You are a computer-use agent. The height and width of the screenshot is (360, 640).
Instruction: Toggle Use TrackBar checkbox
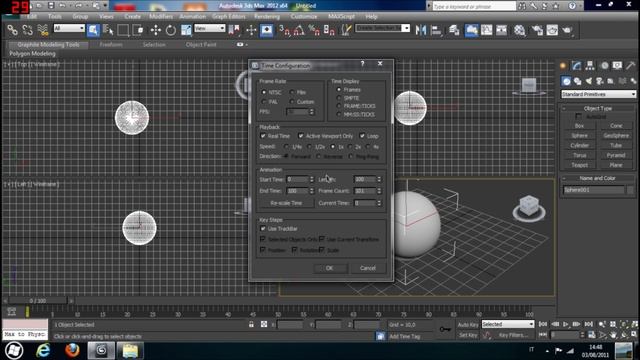pyautogui.click(x=263, y=229)
